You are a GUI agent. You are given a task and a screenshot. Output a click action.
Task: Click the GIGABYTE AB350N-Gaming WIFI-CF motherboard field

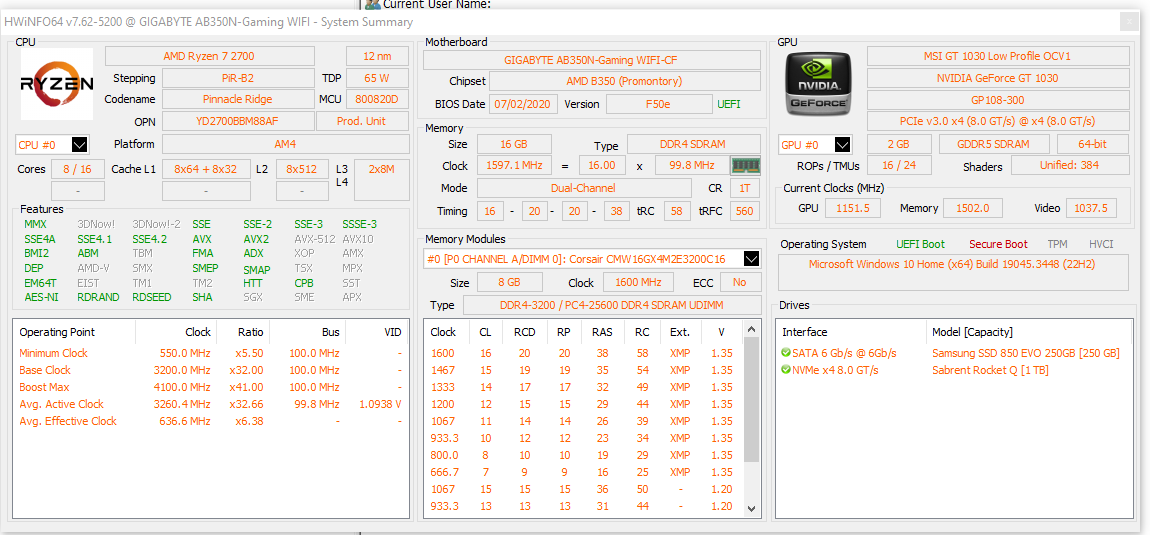592,59
